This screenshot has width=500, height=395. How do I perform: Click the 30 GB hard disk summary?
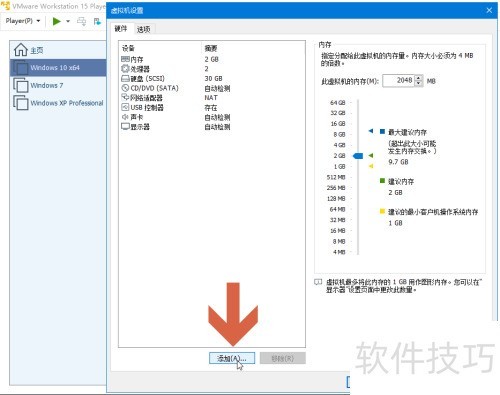pos(213,79)
